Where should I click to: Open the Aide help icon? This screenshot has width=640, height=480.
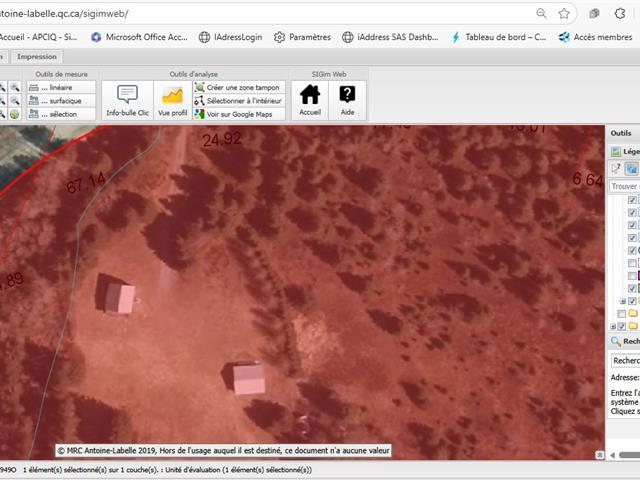[x=347, y=100]
